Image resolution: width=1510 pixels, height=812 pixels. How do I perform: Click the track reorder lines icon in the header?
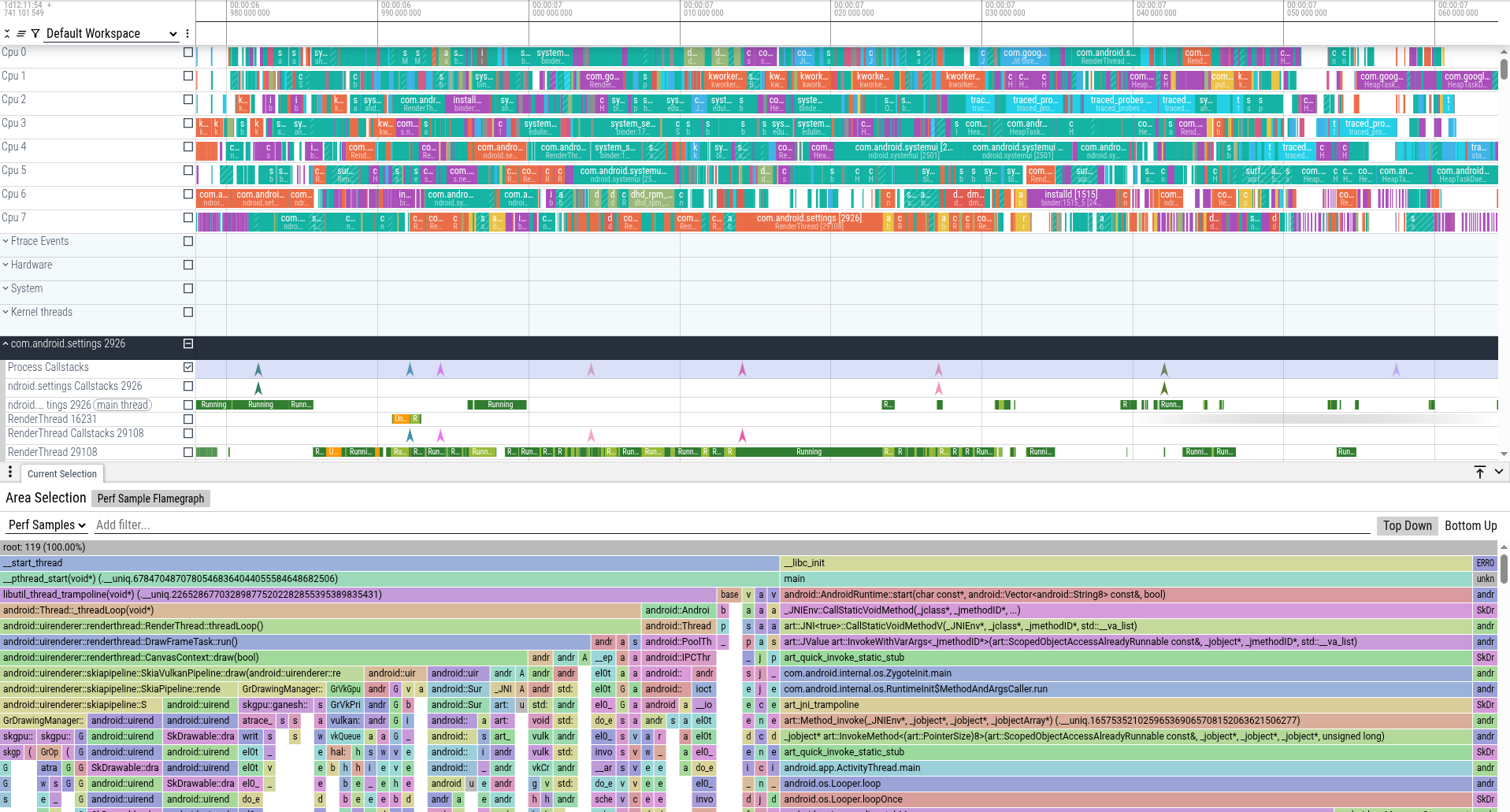(x=20, y=33)
